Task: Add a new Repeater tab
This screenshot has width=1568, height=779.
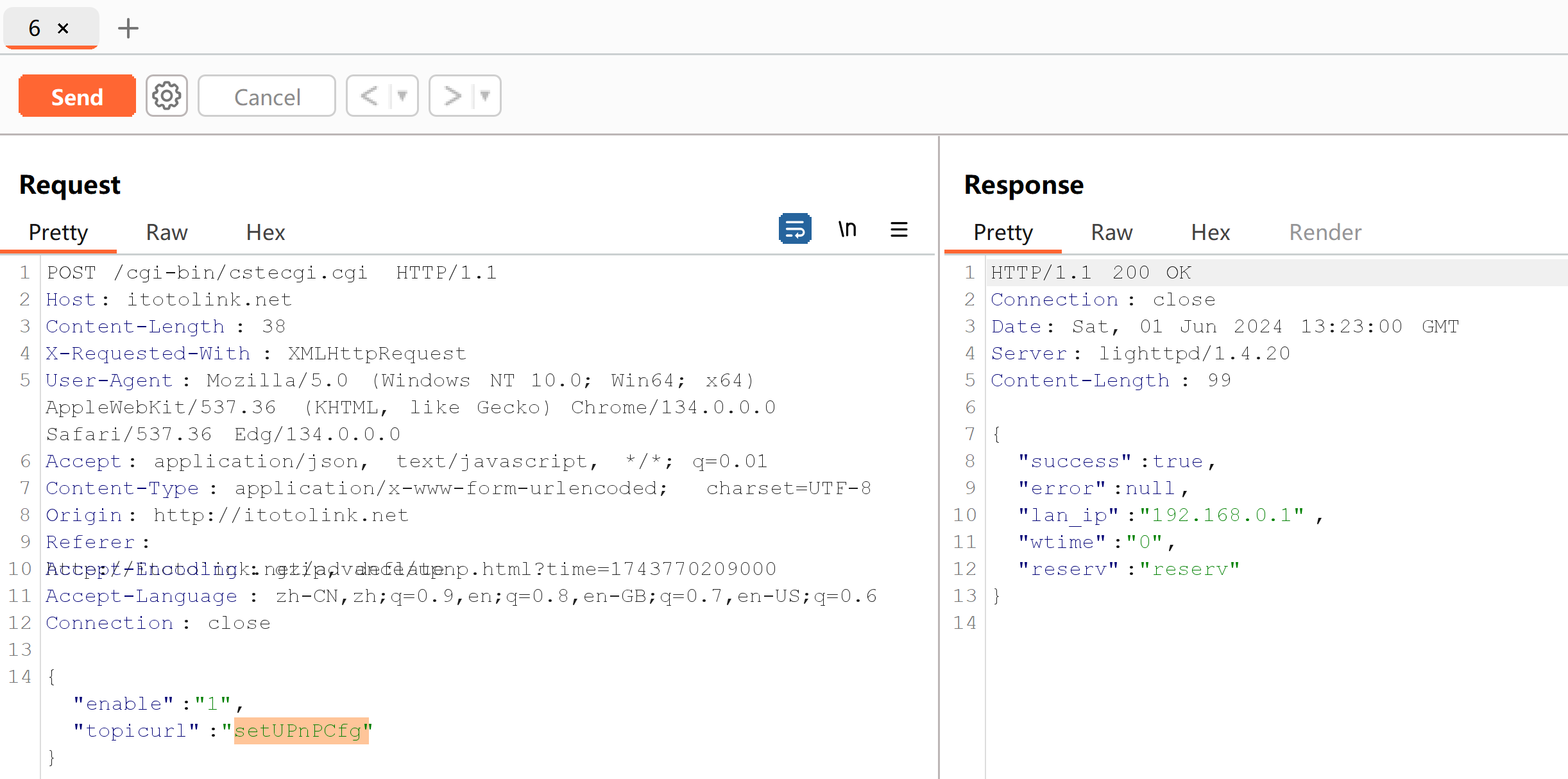Action: [128, 28]
